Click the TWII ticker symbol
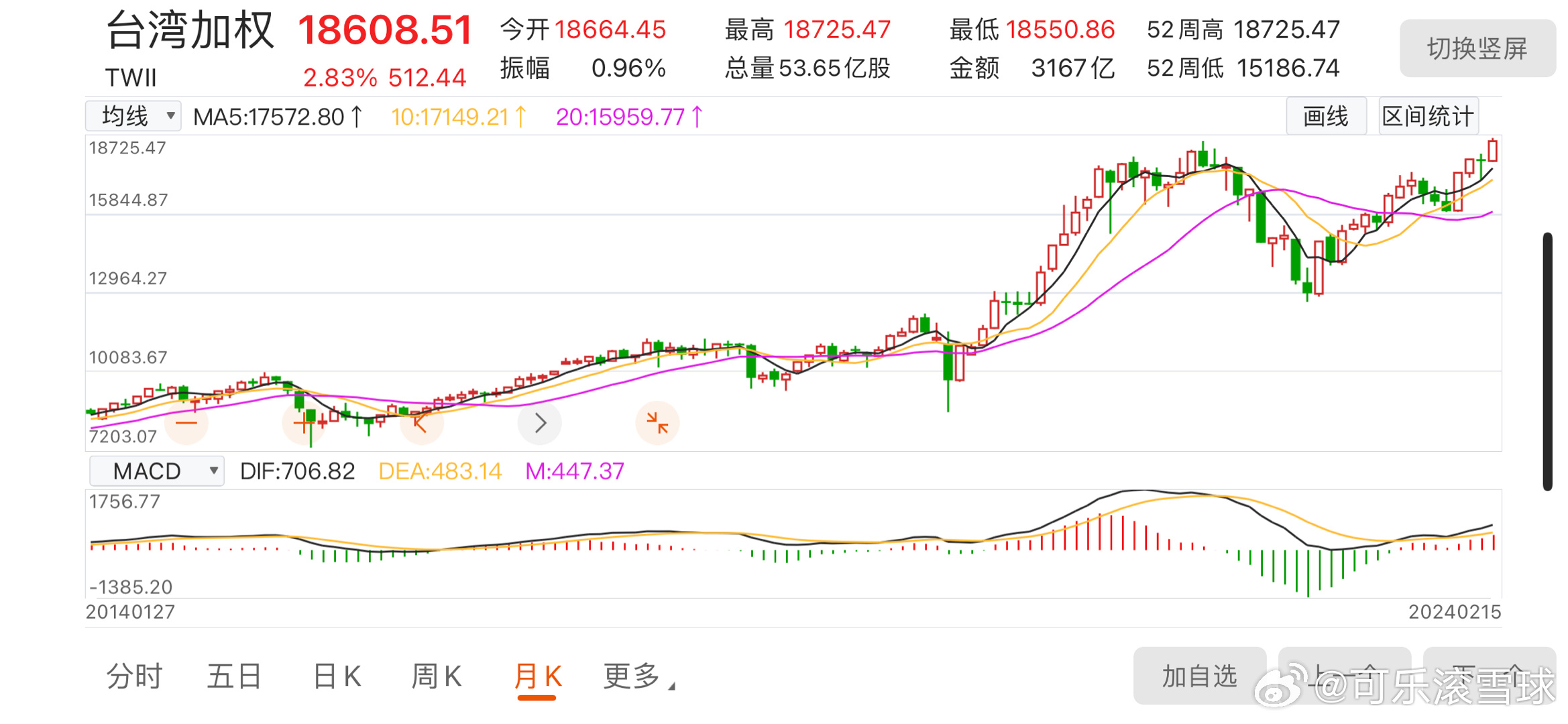Screen dimensions: 1568x724 pyautogui.click(x=131, y=78)
